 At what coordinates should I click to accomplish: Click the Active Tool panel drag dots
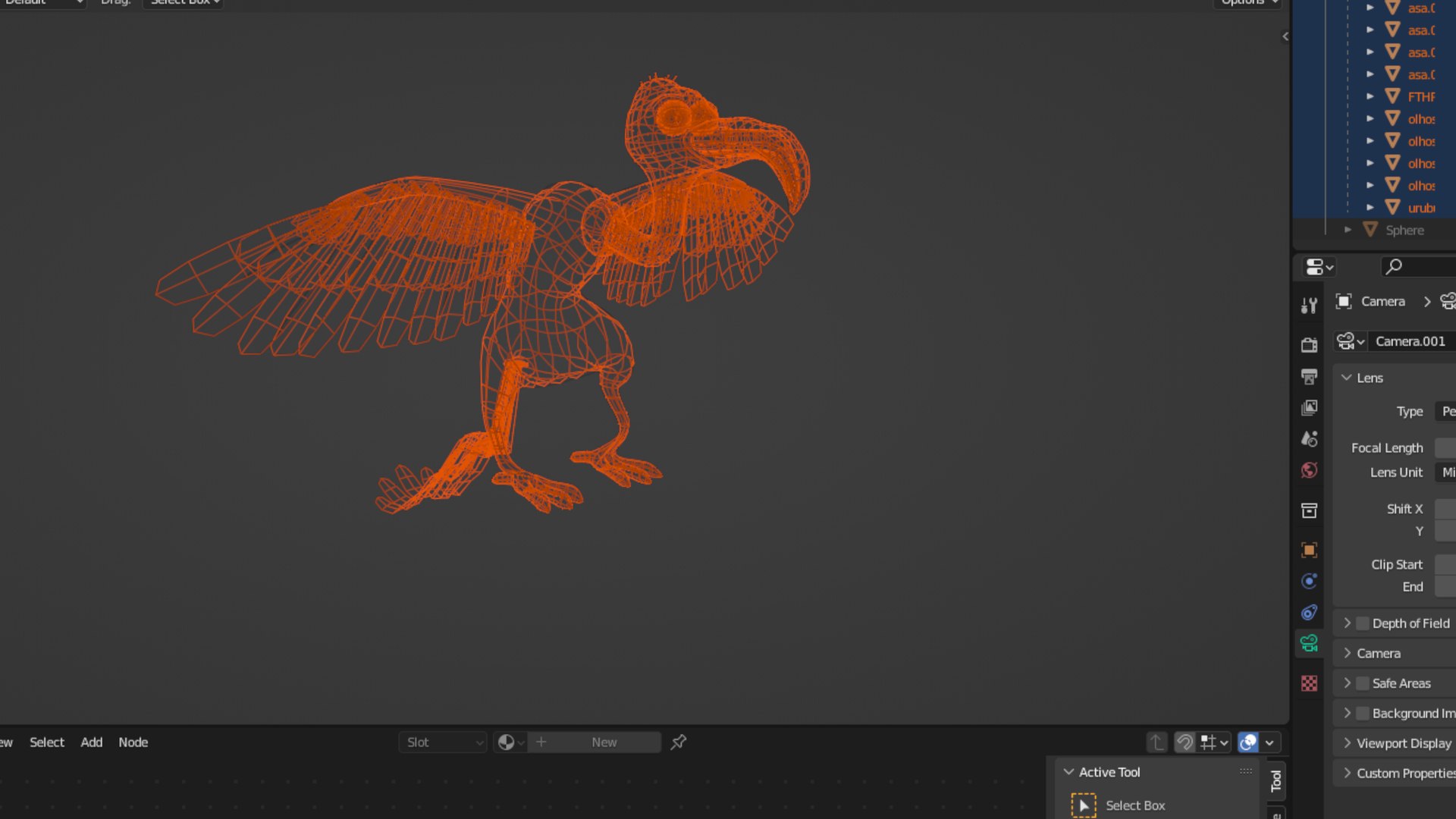click(1245, 771)
